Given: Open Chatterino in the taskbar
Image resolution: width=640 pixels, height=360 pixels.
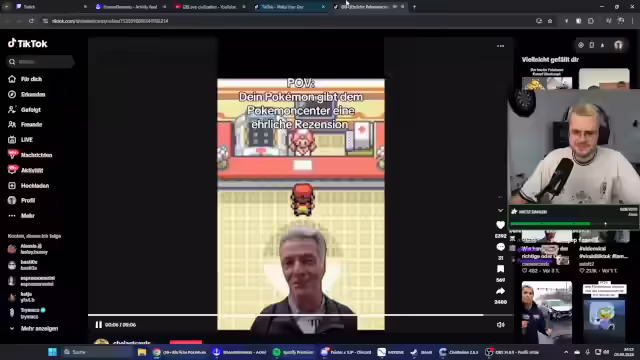Looking at the screenshot, I should [x=459, y=352].
